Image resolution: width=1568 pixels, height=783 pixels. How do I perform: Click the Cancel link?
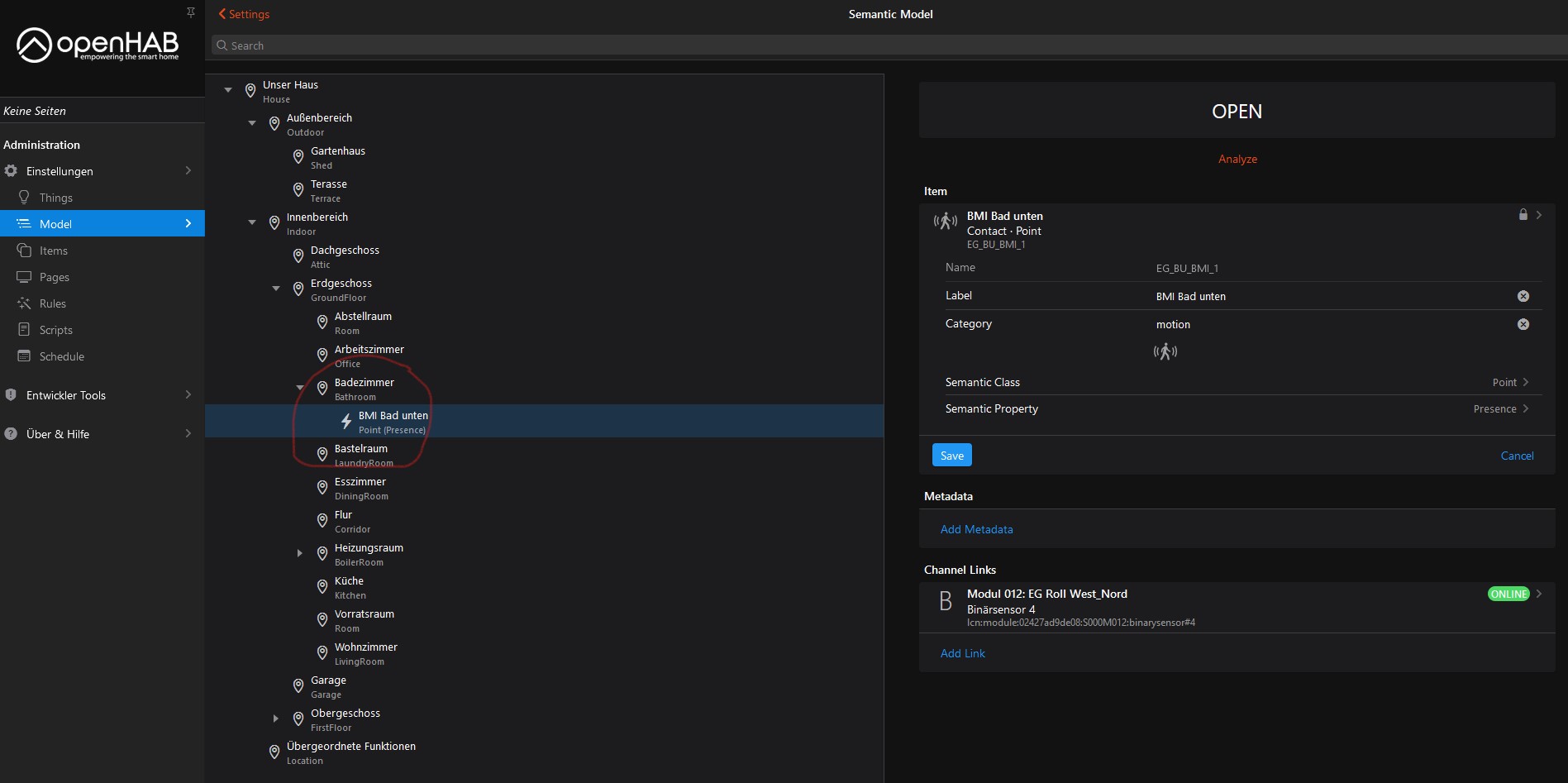tap(1517, 456)
